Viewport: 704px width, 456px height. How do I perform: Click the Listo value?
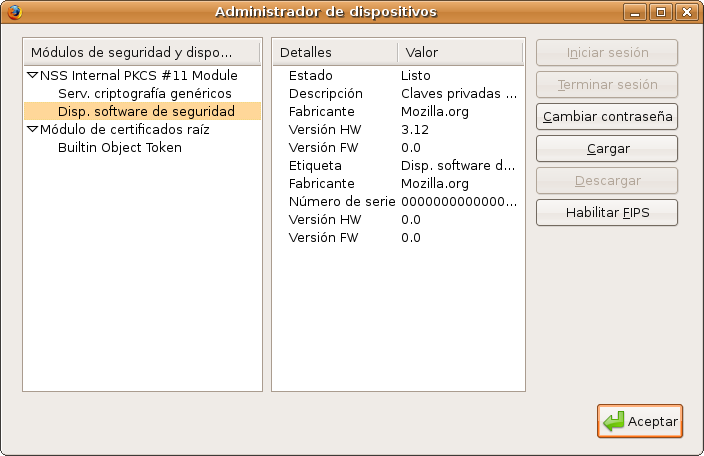point(416,75)
